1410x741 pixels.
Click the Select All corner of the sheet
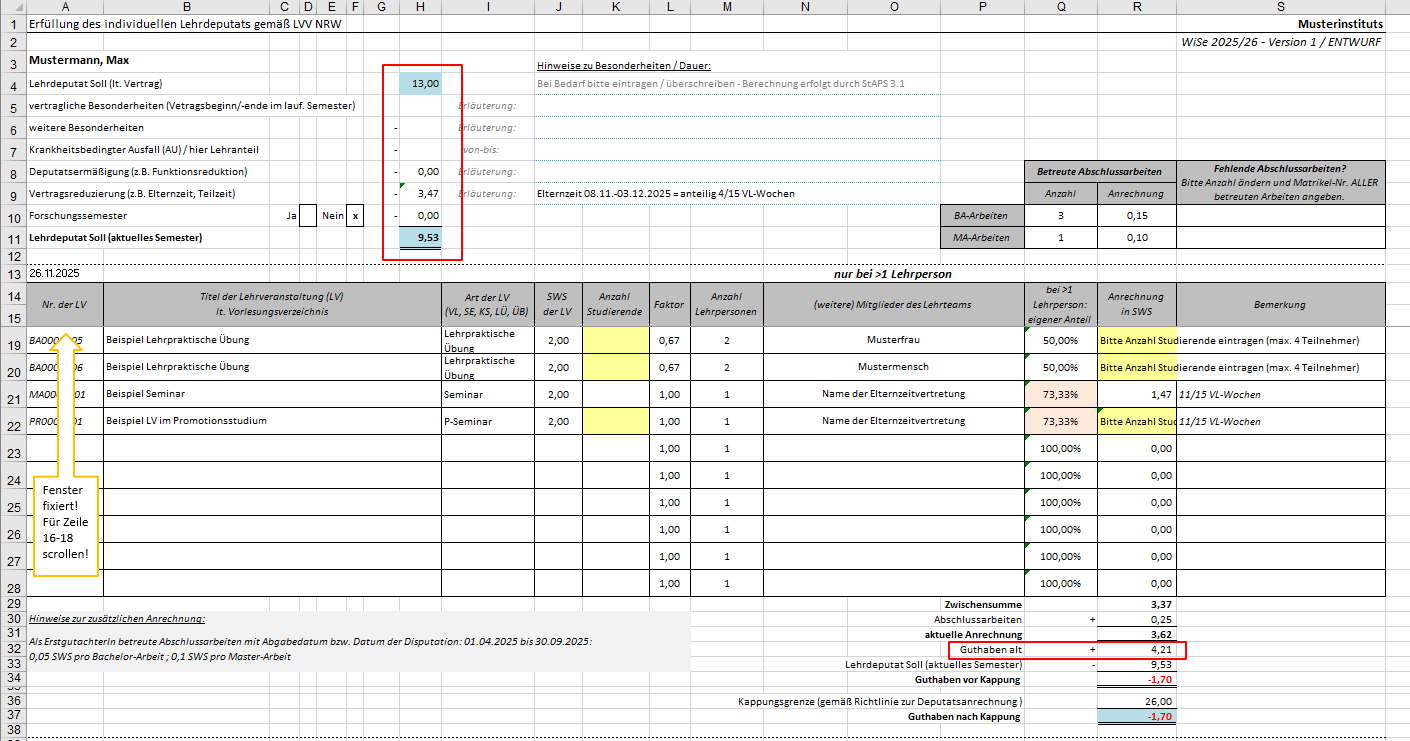tap(13, 7)
